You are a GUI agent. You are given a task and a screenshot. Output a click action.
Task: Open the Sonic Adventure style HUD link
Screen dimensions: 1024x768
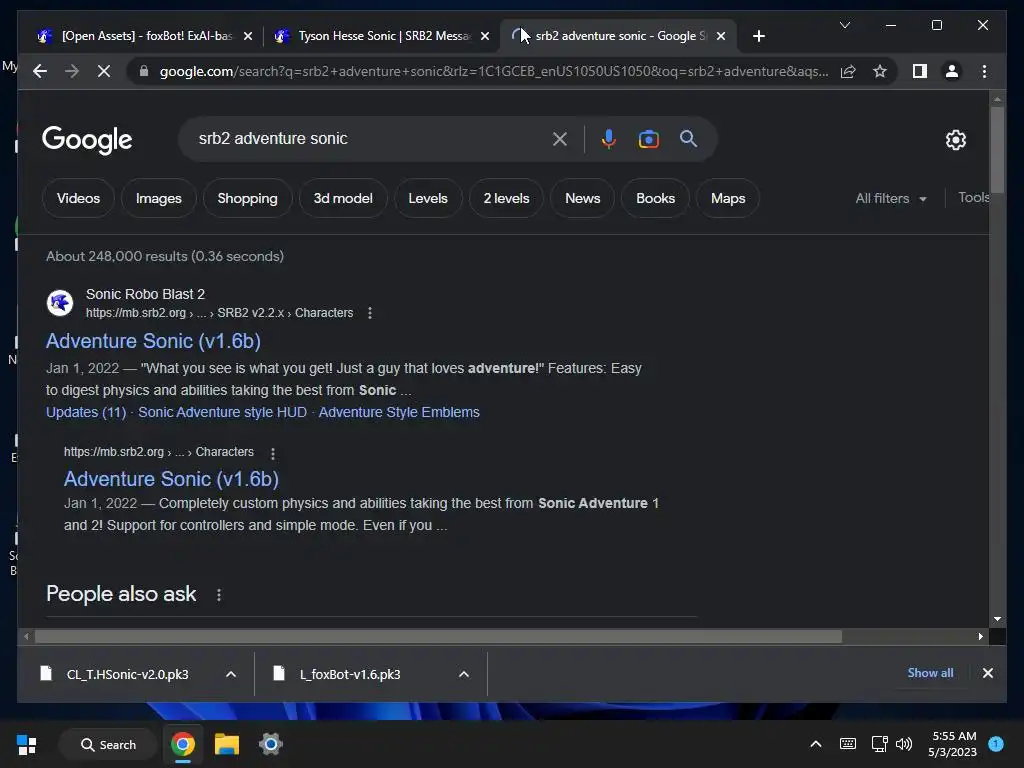pyautogui.click(x=223, y=412)
